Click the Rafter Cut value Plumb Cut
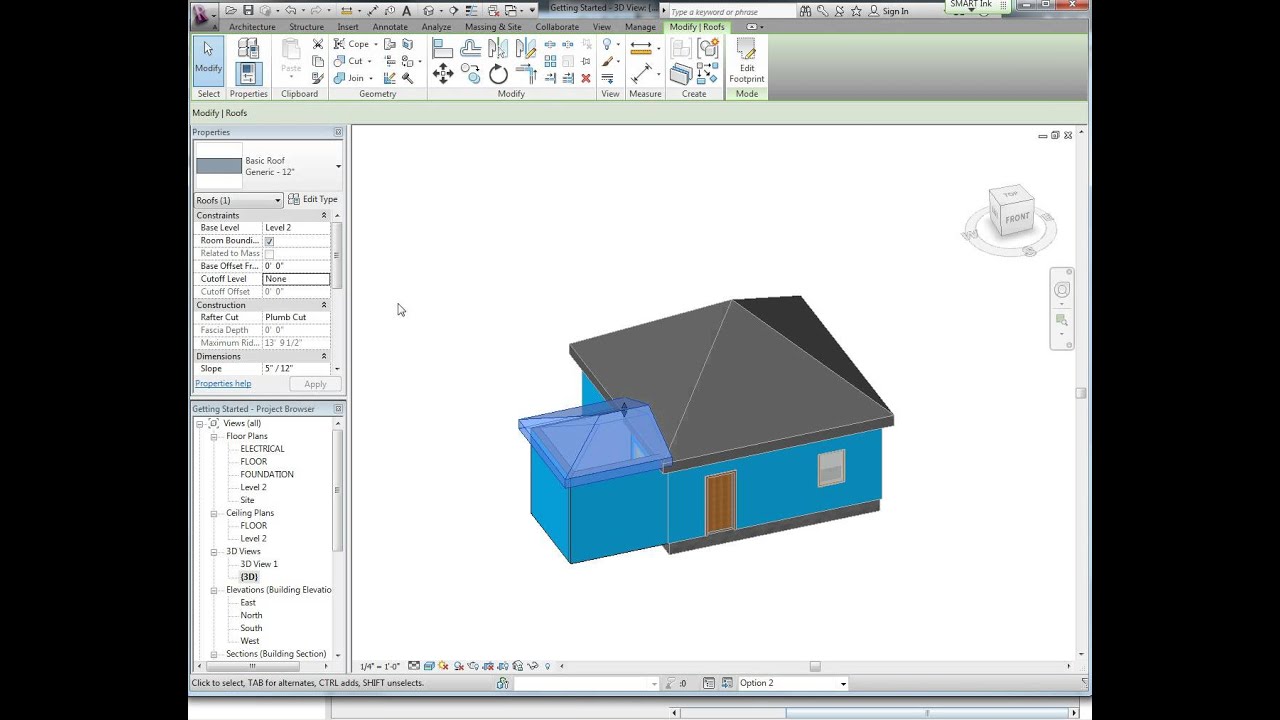This screenshot has height=720, width=1280. click(296, 317)
